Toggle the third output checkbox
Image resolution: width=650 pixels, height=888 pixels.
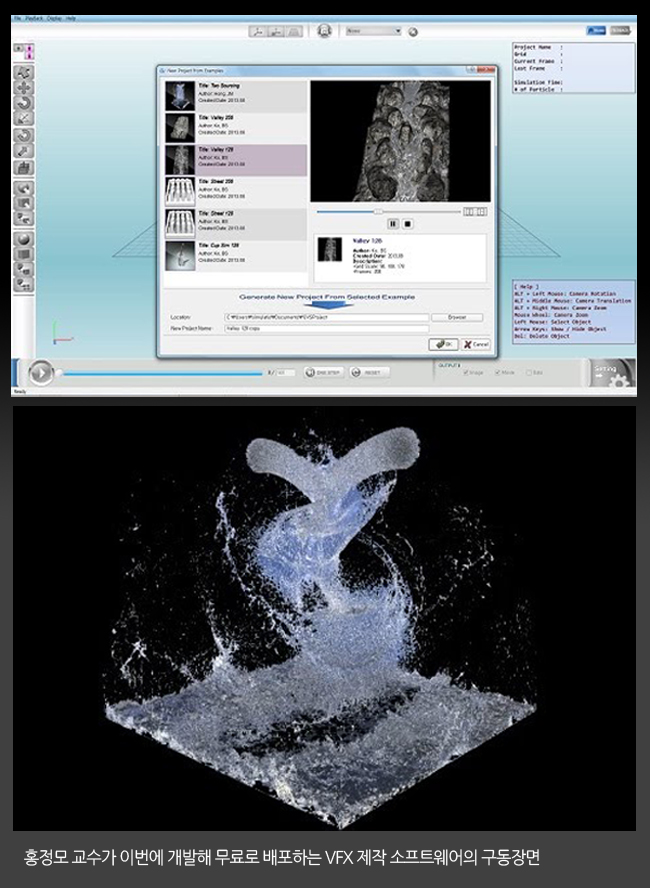[x=529, y=373]
